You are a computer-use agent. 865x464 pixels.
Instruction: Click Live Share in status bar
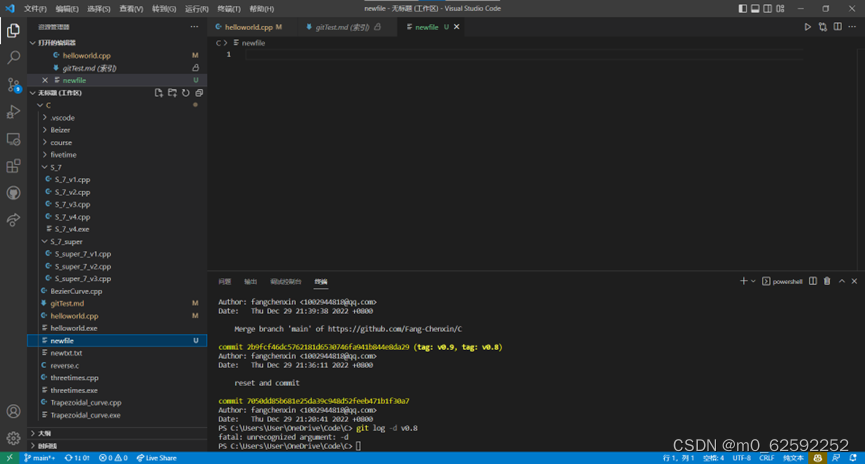157,458
